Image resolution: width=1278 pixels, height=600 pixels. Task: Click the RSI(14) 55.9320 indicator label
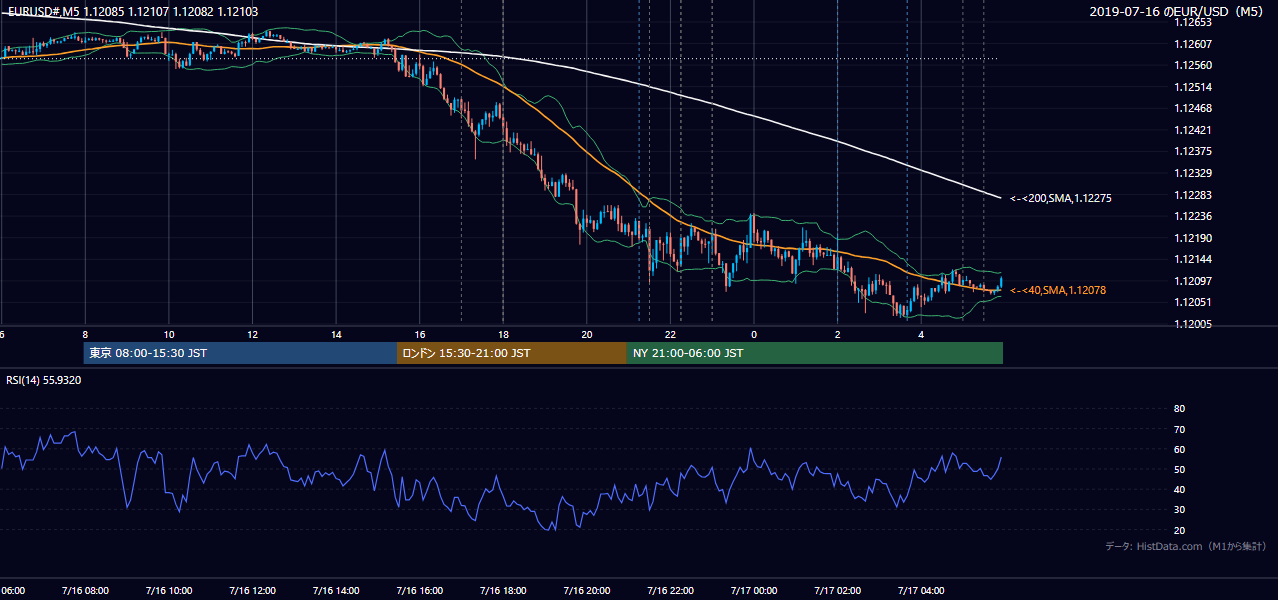44,380
